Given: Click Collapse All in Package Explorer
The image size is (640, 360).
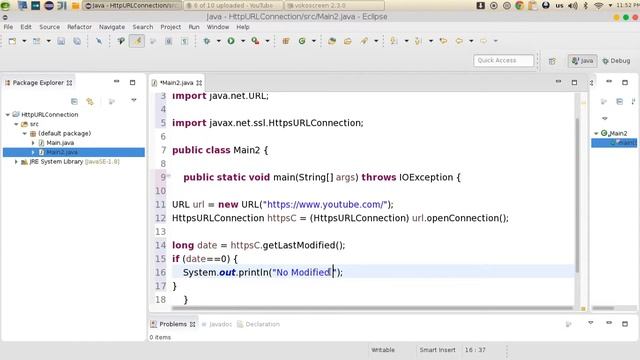Looking at the screenshot, I should (74, 101).
